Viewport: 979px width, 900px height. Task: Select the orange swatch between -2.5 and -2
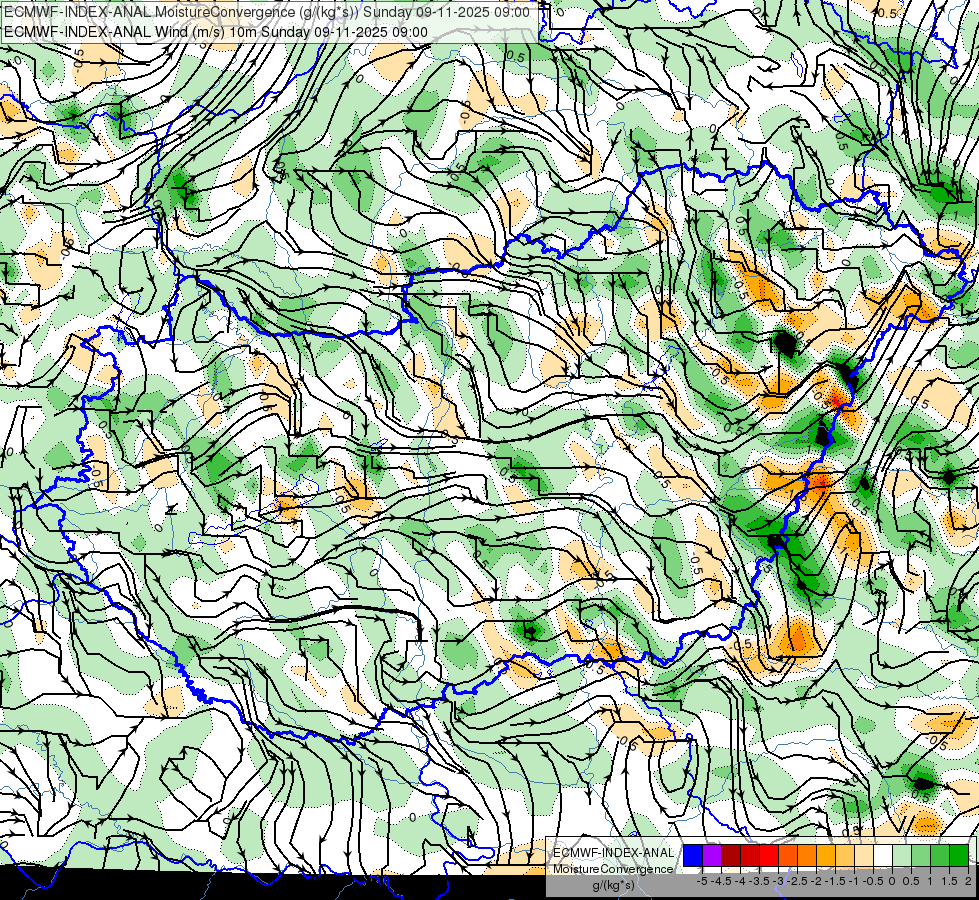coord(807,855)
